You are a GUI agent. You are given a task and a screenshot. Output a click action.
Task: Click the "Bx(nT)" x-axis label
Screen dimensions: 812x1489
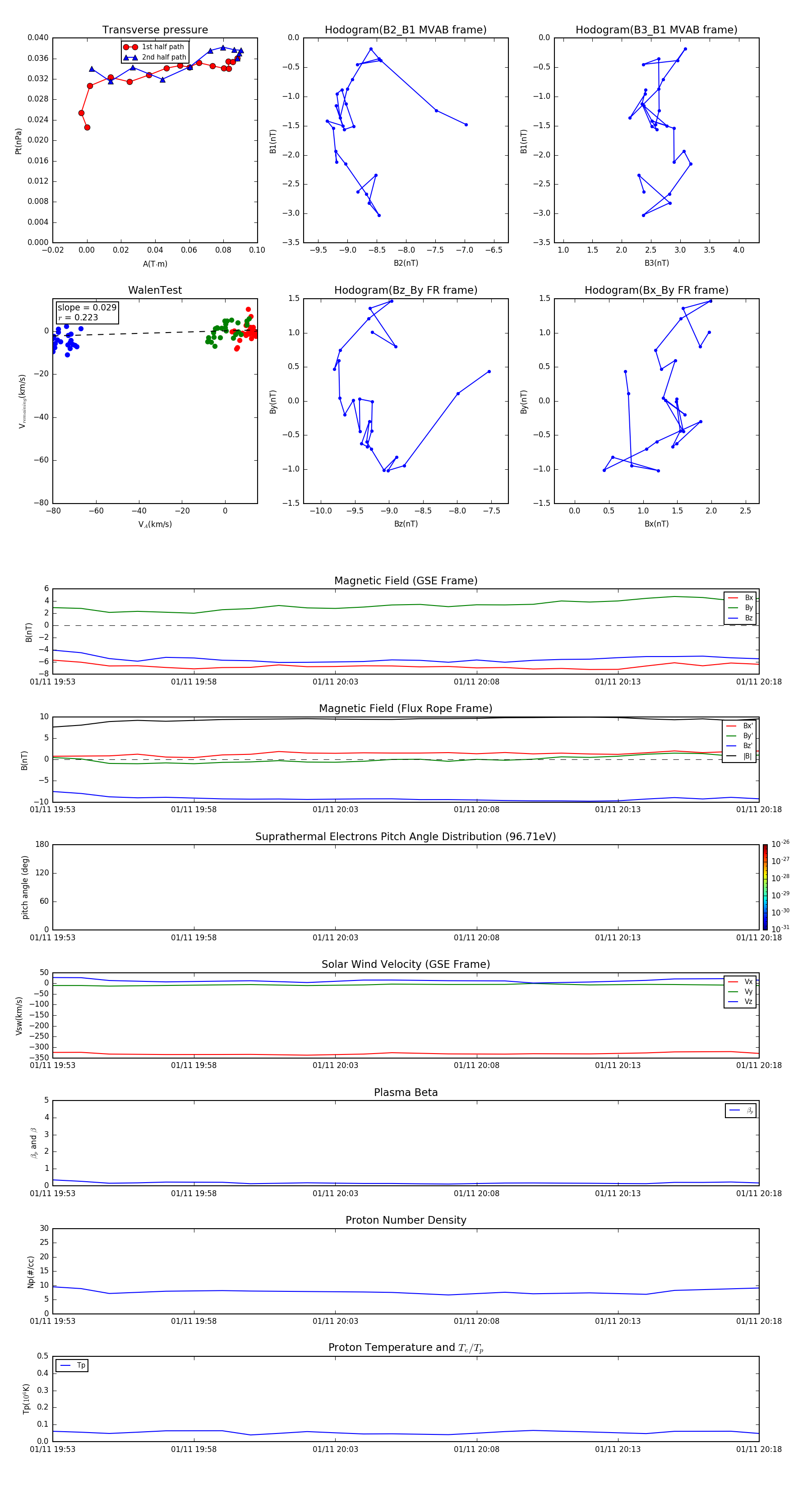tap(656, 524)
